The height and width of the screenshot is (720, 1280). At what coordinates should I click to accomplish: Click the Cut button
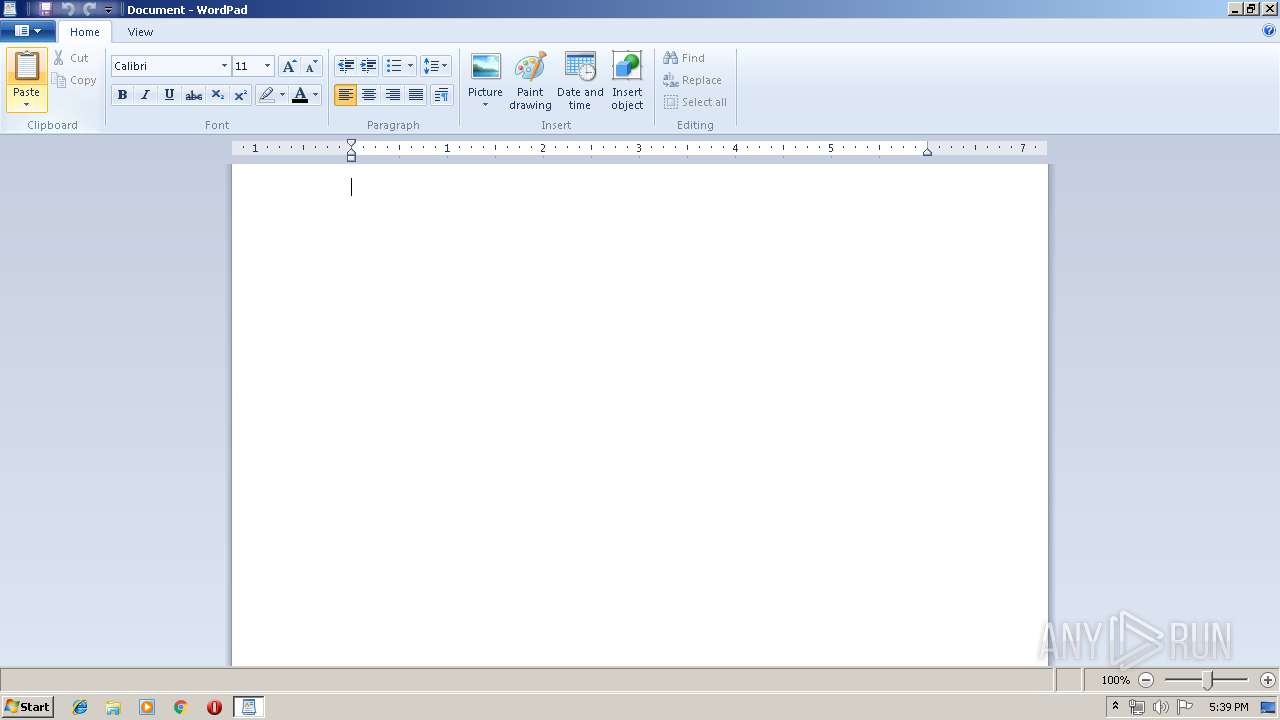pos(71,58)
